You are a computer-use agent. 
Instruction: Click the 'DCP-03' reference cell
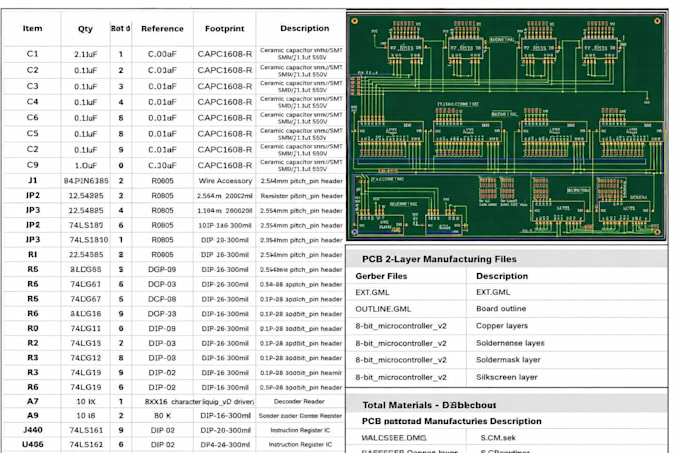(x=162, y=284)
